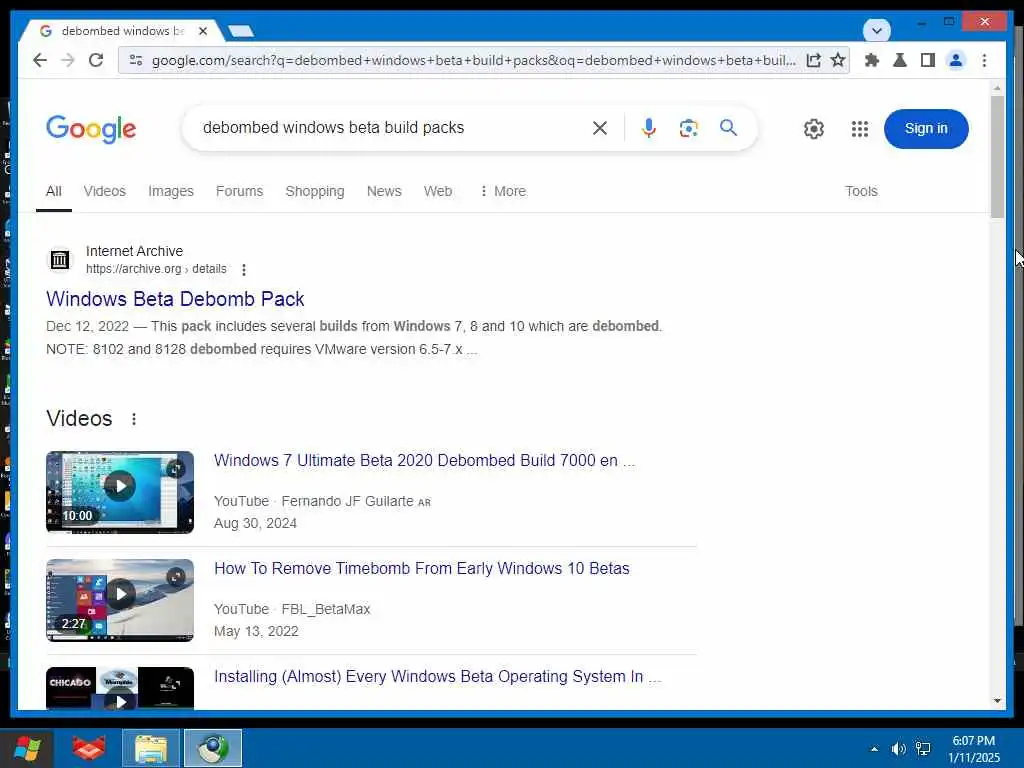Clear the search query with X
1024x768 pixels.
point(600,128)
